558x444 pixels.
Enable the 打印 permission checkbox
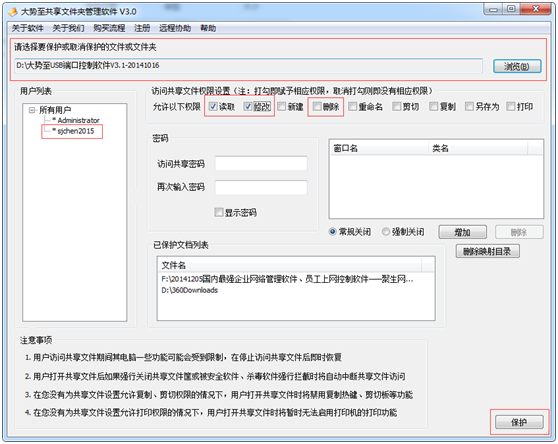click(511, 106)
